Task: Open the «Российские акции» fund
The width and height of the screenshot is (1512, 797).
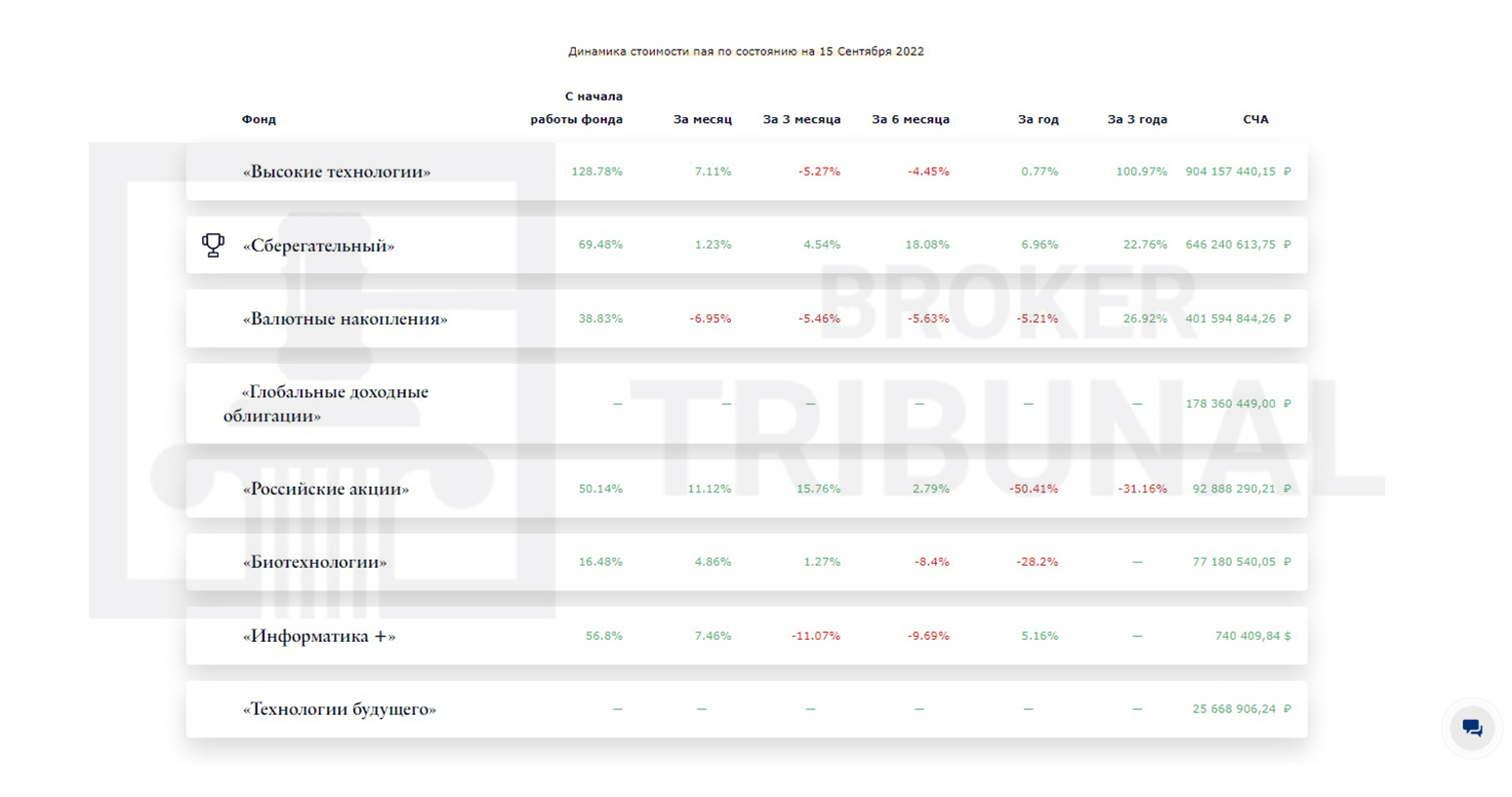Action: coord(326,489)
